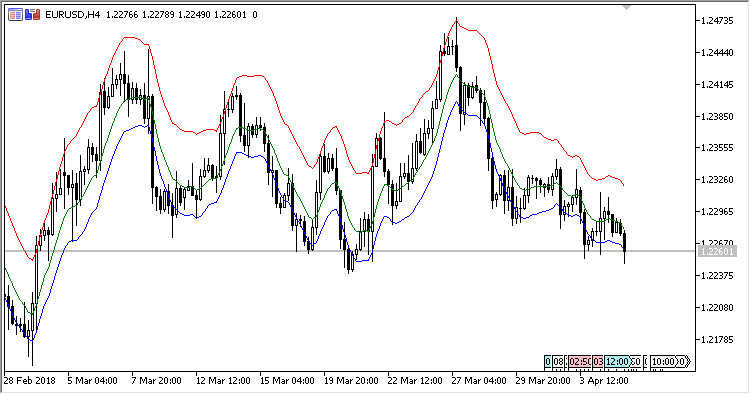
Task: Click the 1.23555 price scale label
Action: coord(717,148)
